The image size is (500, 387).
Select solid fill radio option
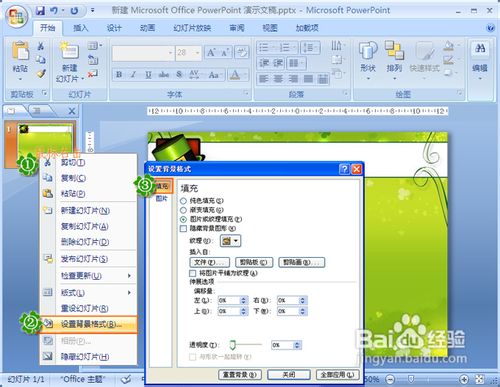pyautogui.click(x=183, y=201)
